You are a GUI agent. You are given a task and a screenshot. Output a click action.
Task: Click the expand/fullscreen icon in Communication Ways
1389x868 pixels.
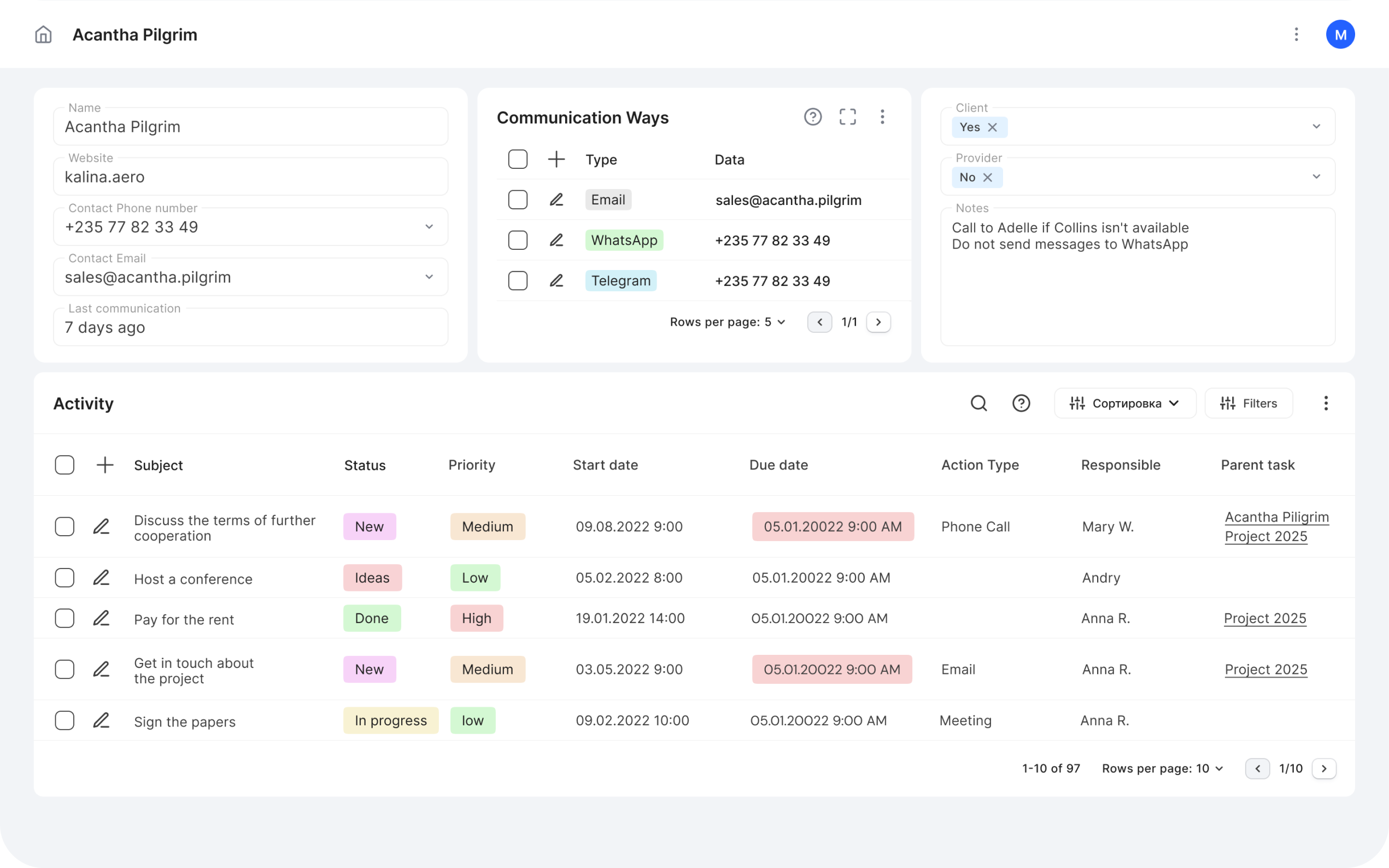click(848, 117)
